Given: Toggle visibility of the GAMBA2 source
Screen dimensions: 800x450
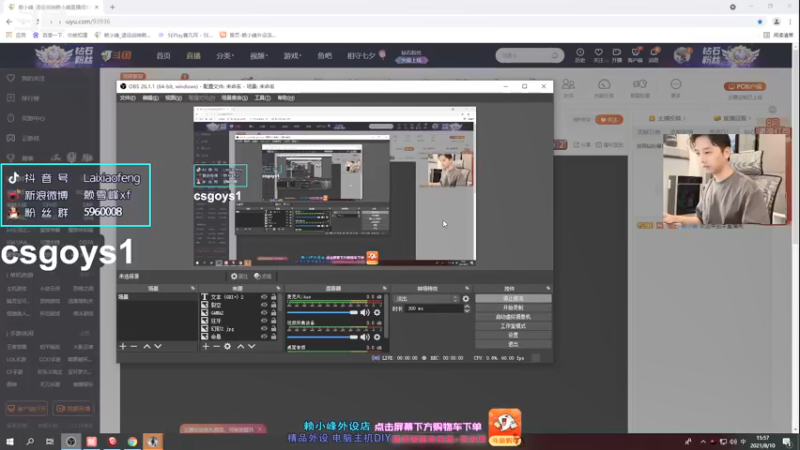Looking at the screenshot, I should point(264,313).
